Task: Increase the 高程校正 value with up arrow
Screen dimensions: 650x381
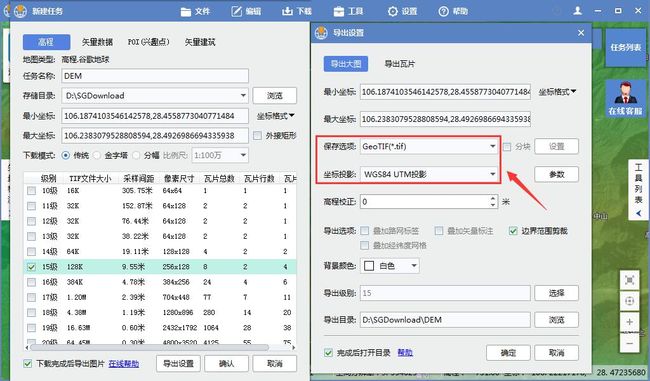Action: 492,199
